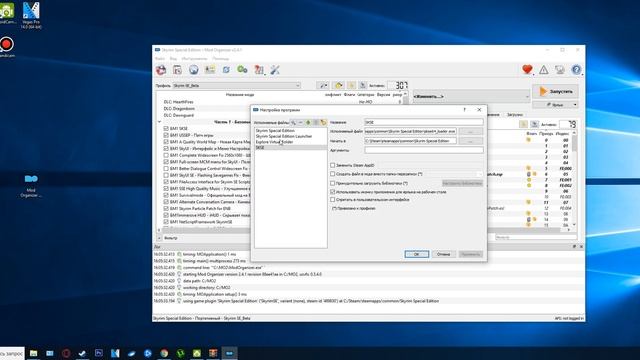Viewport: 640px width, 360px height.
Task: Click the Move down icon in dialog
Action: (x=316, y=122)
